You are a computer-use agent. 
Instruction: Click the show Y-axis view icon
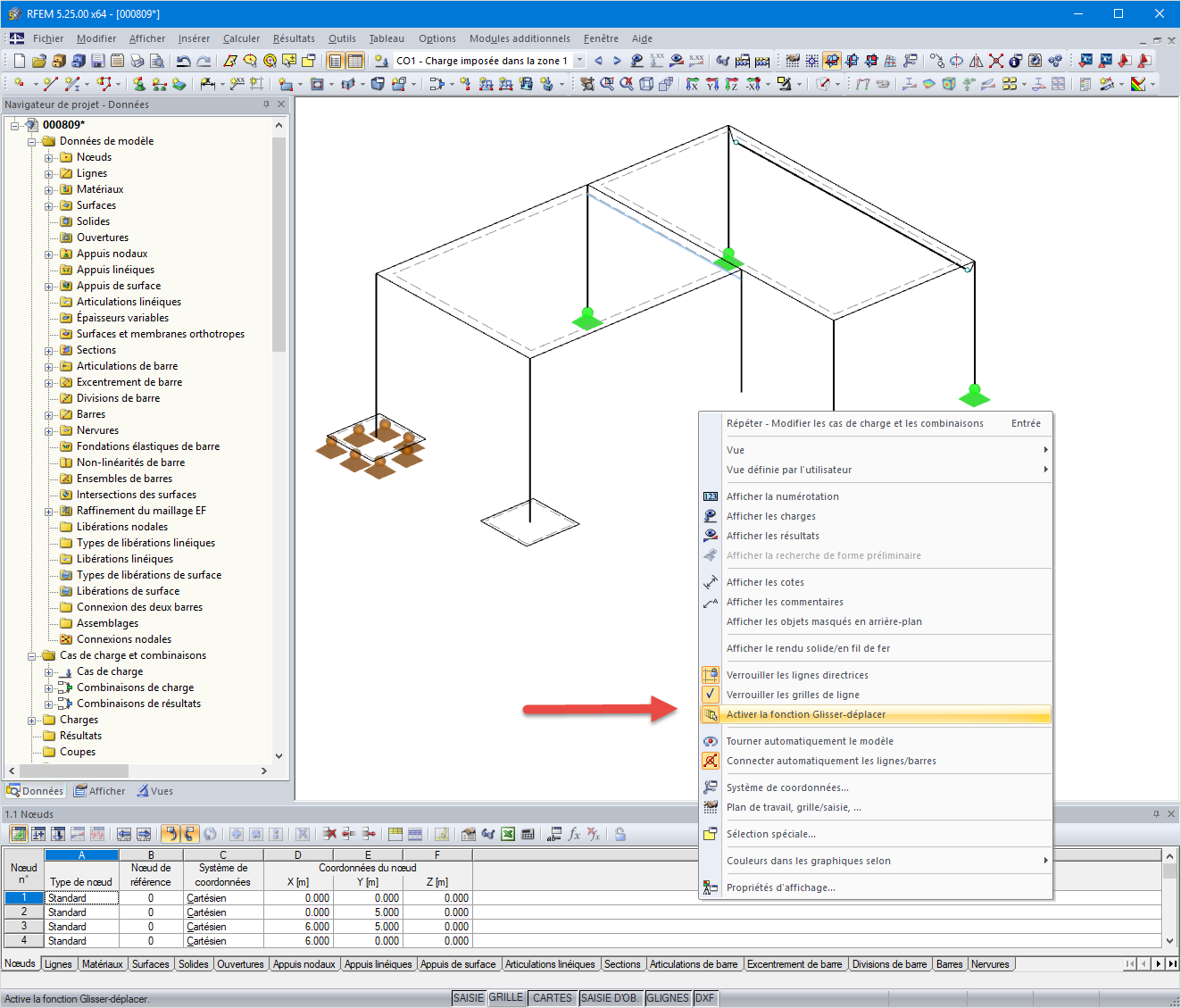[x=711, y=84]
